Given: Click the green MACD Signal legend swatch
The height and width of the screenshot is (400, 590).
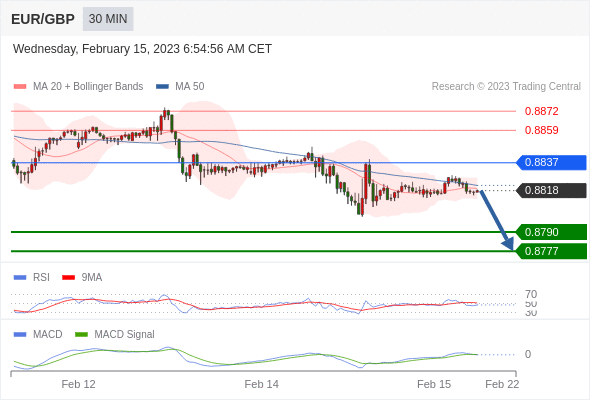Looking at the screenshot, I should pyautogui.click(x=81, y=335).
